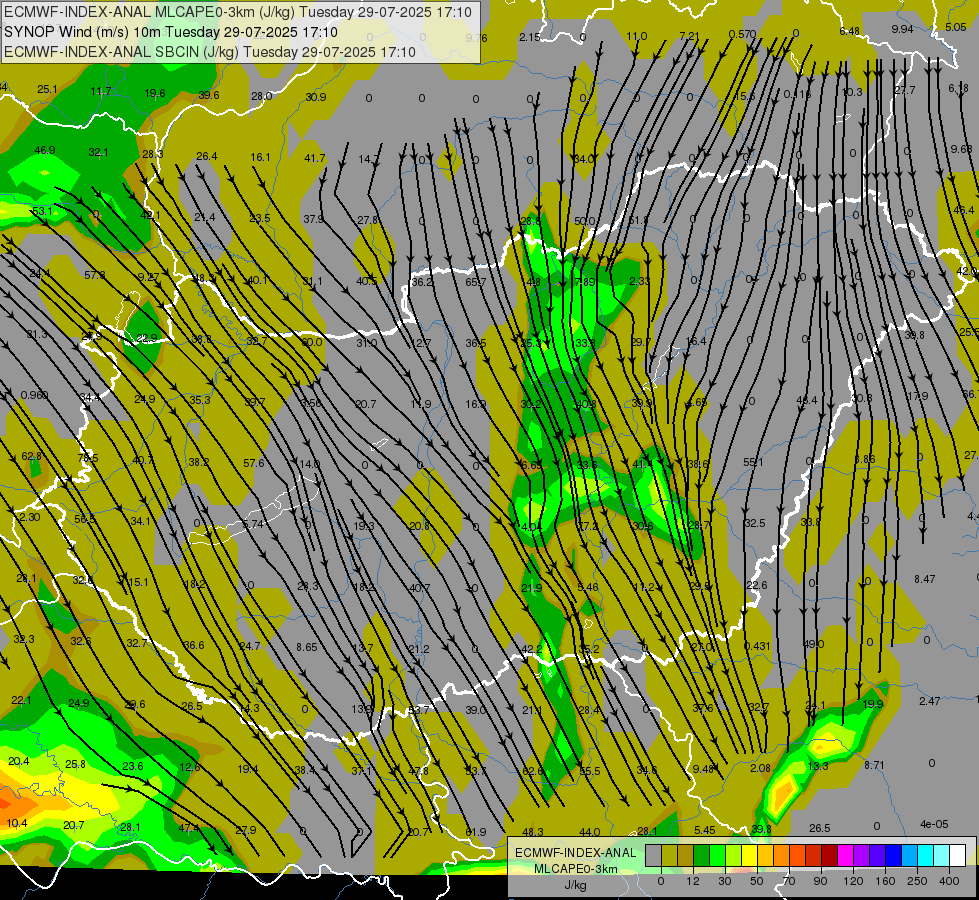Click the map value 2.30
The height and width of the screenshot is (900, 979).
29,517
